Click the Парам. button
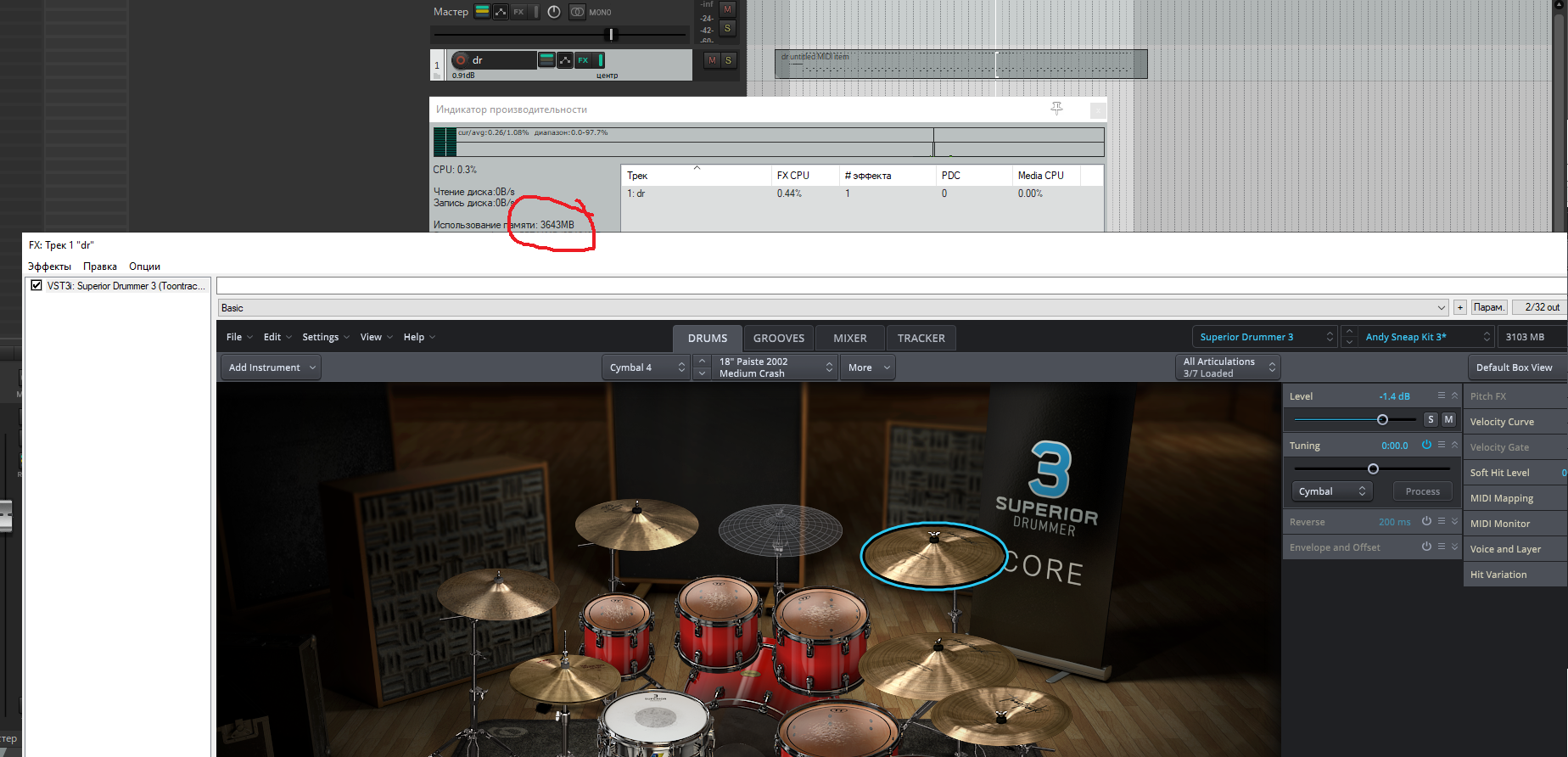Viewport: 1568px width, 757px height. pyautogui.click(x=1488, y=308)
